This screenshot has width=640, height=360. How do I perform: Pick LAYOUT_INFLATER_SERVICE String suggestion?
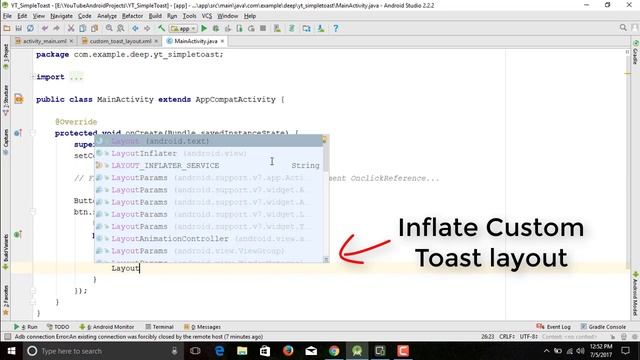click(x=209, y=165)
